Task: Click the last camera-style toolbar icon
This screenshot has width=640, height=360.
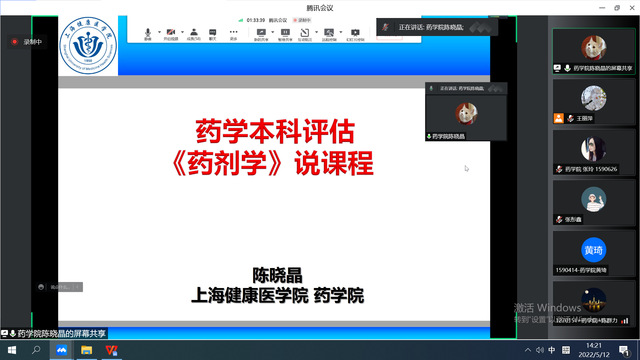Action: pos(355,34)
